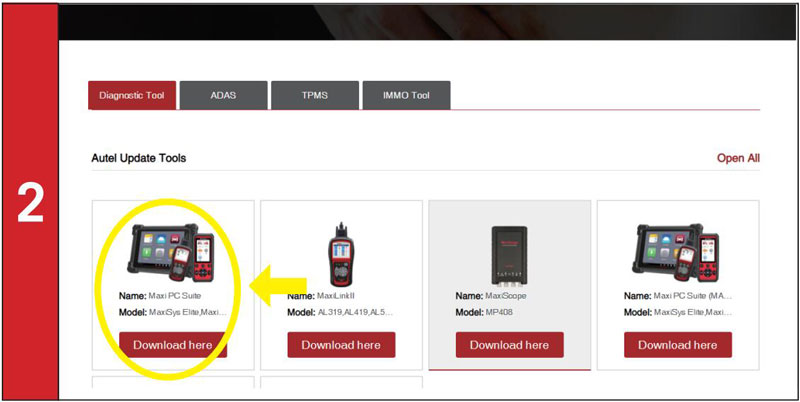
Task: Switch to the TPMS tab
Action: (315, 95)
